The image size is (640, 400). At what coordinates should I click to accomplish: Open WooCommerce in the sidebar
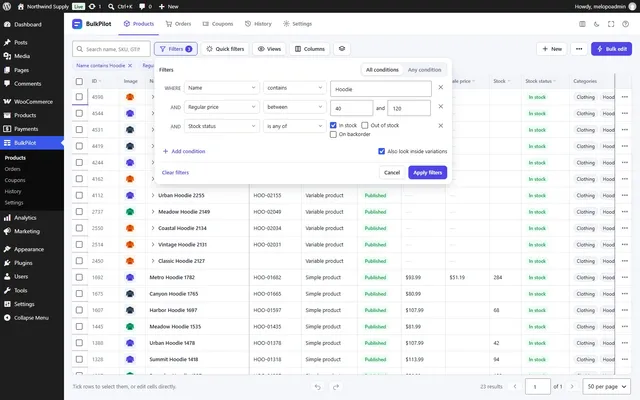coord(32,102)
